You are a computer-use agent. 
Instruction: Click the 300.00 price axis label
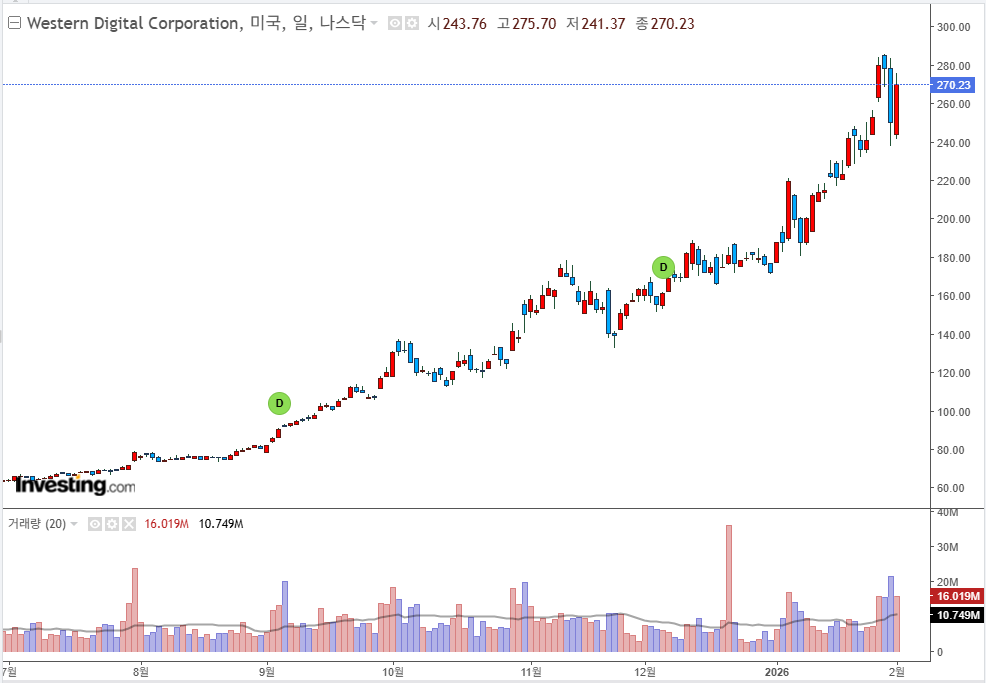(x=953, y=27)
